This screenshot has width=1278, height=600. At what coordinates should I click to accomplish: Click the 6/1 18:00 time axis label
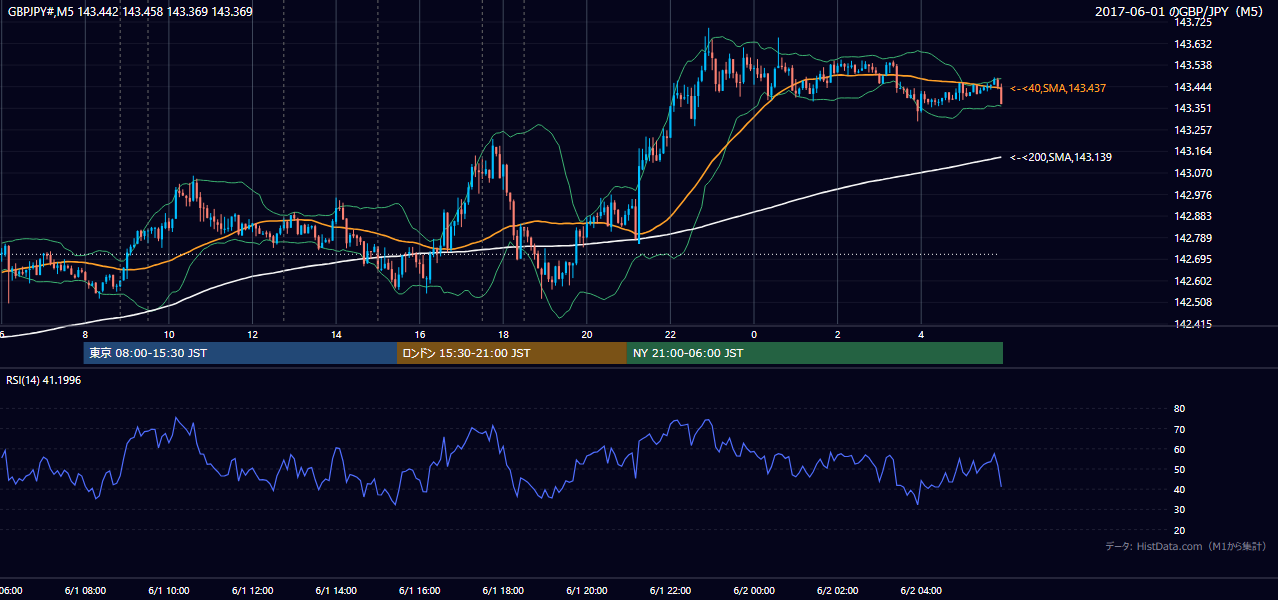coord(503,590)
